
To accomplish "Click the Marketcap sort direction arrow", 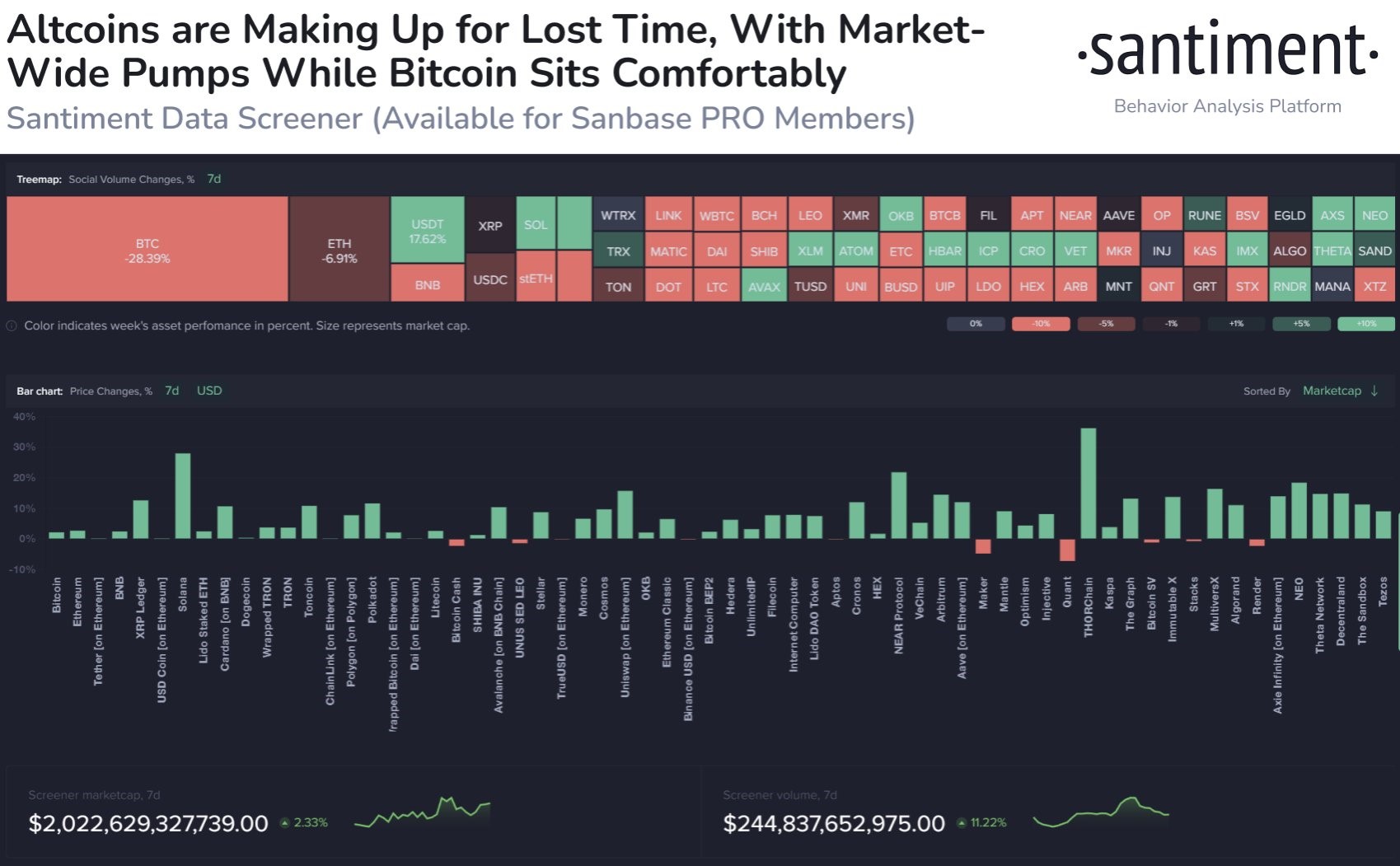I will 1374,391.
